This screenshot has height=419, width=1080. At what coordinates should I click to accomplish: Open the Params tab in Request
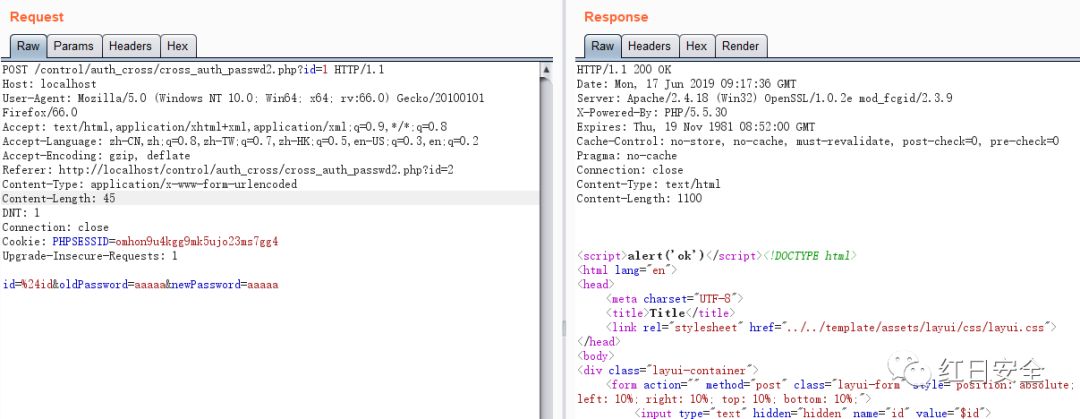[73, 46]
